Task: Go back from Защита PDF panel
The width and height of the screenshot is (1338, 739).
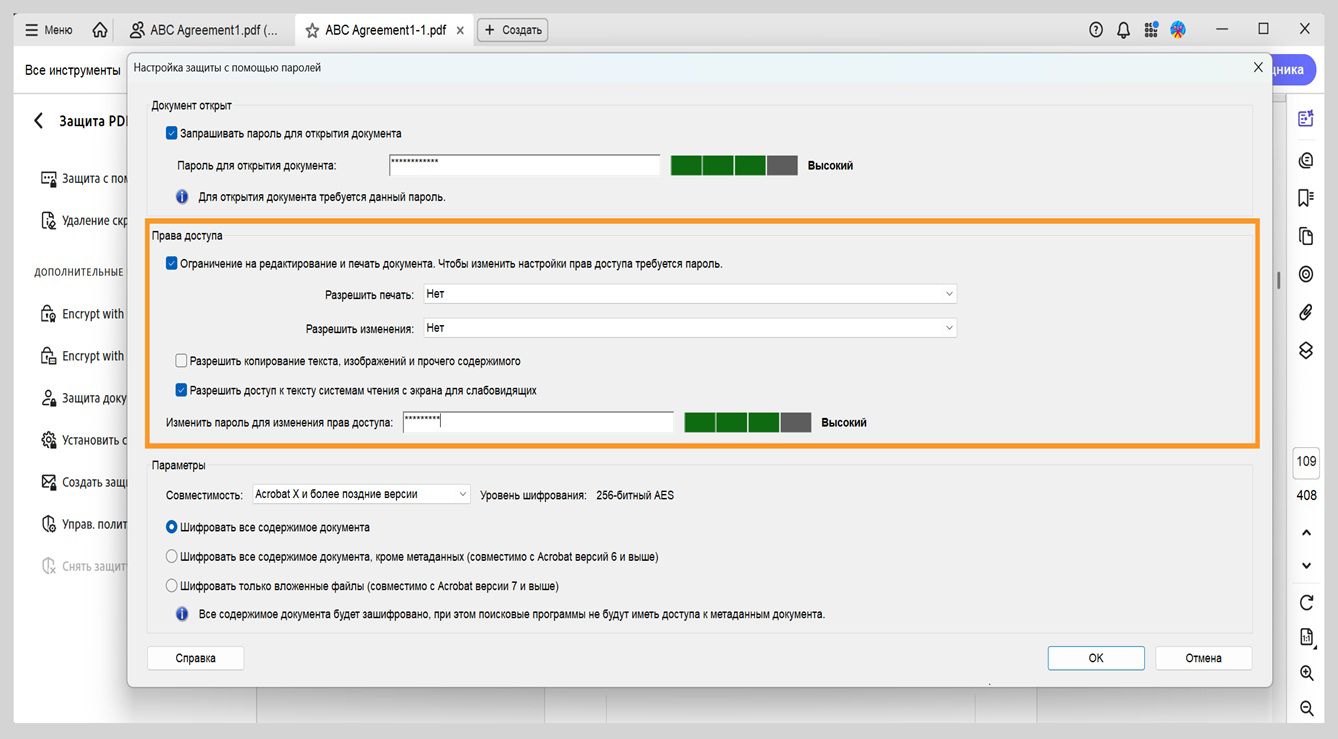Action: [x=39, y=121]
